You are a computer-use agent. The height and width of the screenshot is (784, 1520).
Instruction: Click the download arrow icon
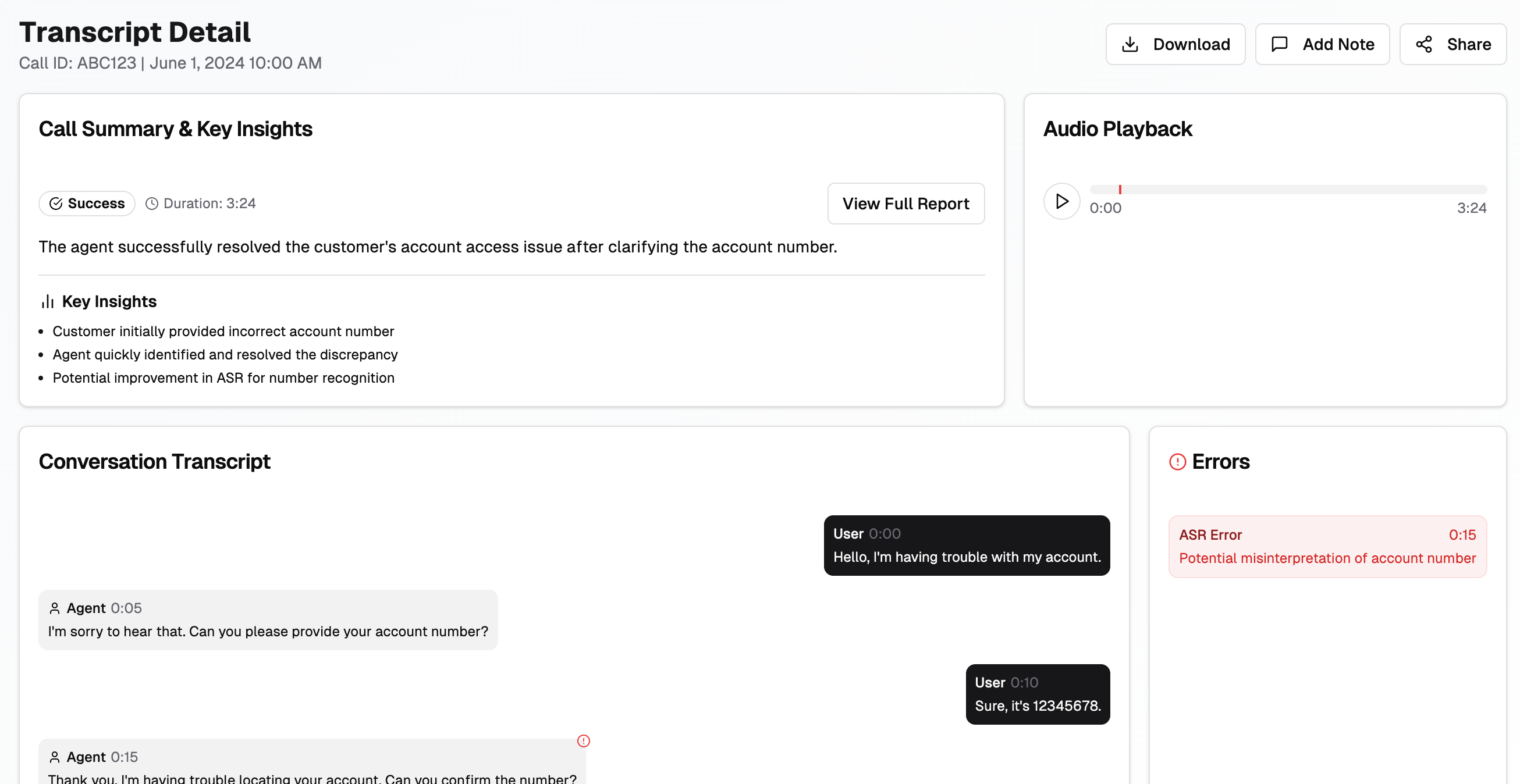tap(1130, 44)
